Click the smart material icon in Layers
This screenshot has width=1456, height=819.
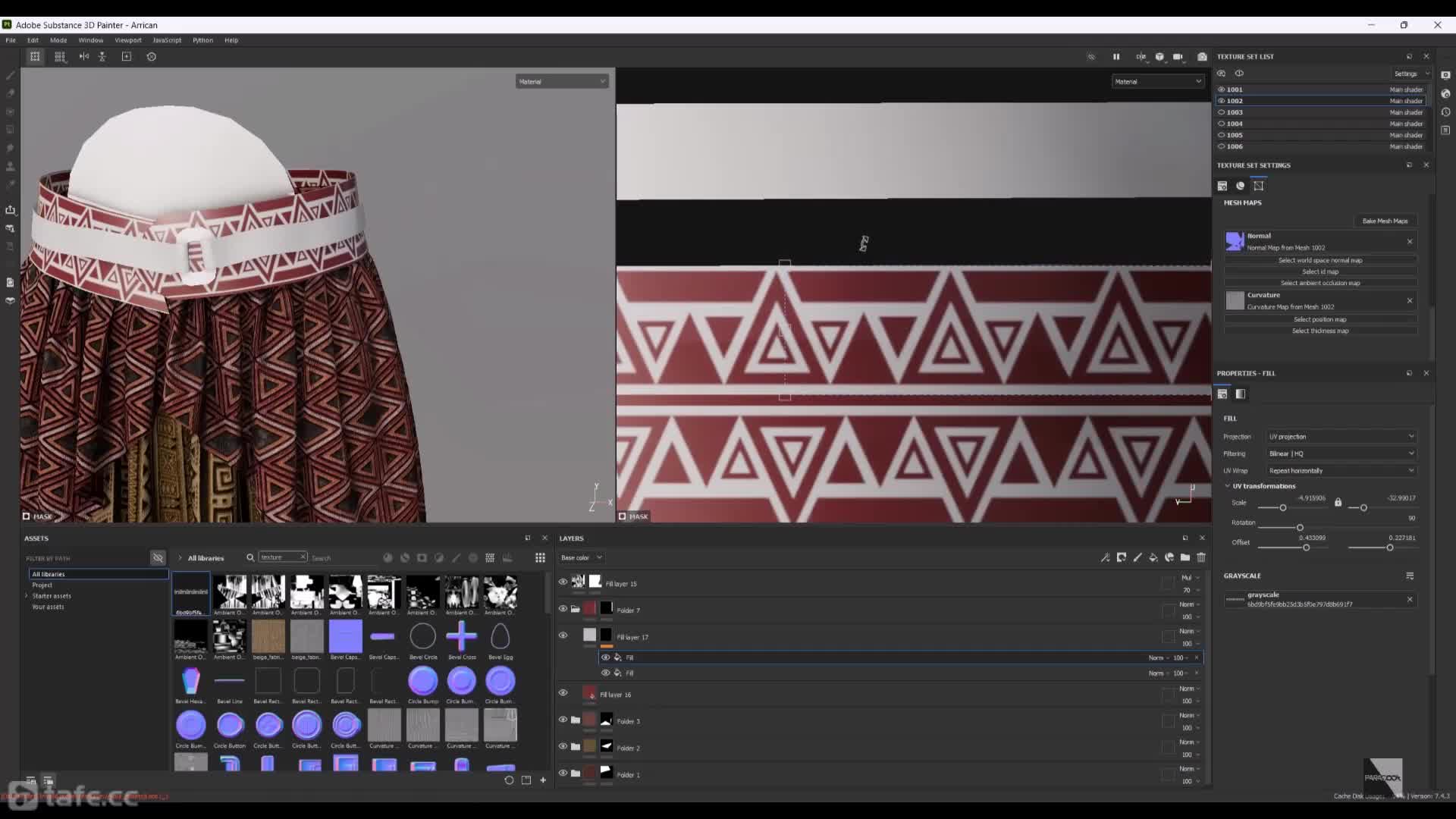tap(1169, 557)
